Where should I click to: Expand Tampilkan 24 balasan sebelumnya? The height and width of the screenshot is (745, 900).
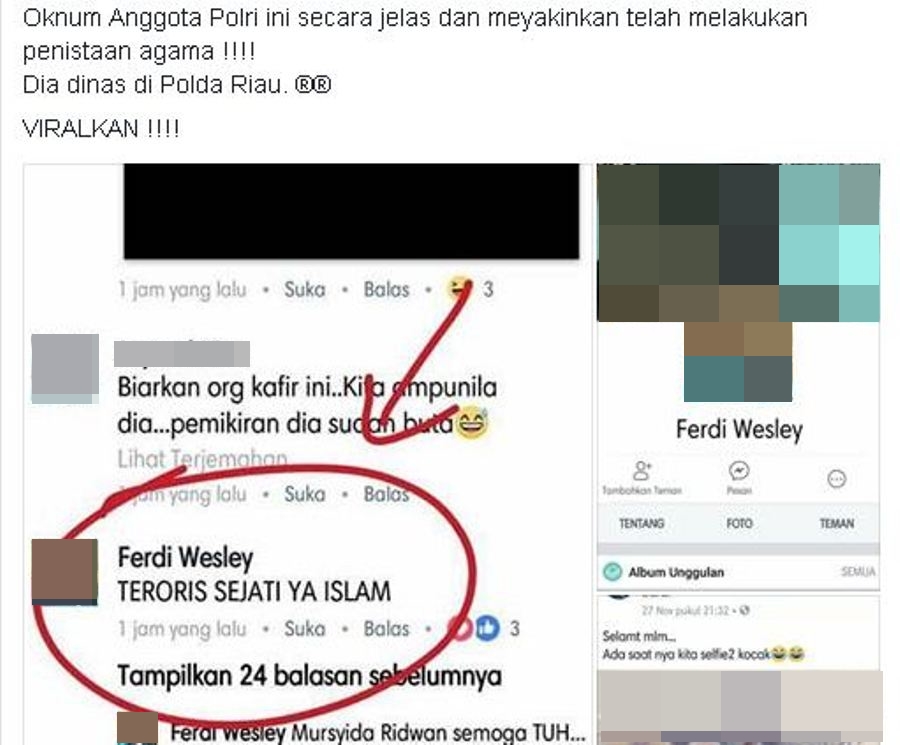tap(309, 676)
